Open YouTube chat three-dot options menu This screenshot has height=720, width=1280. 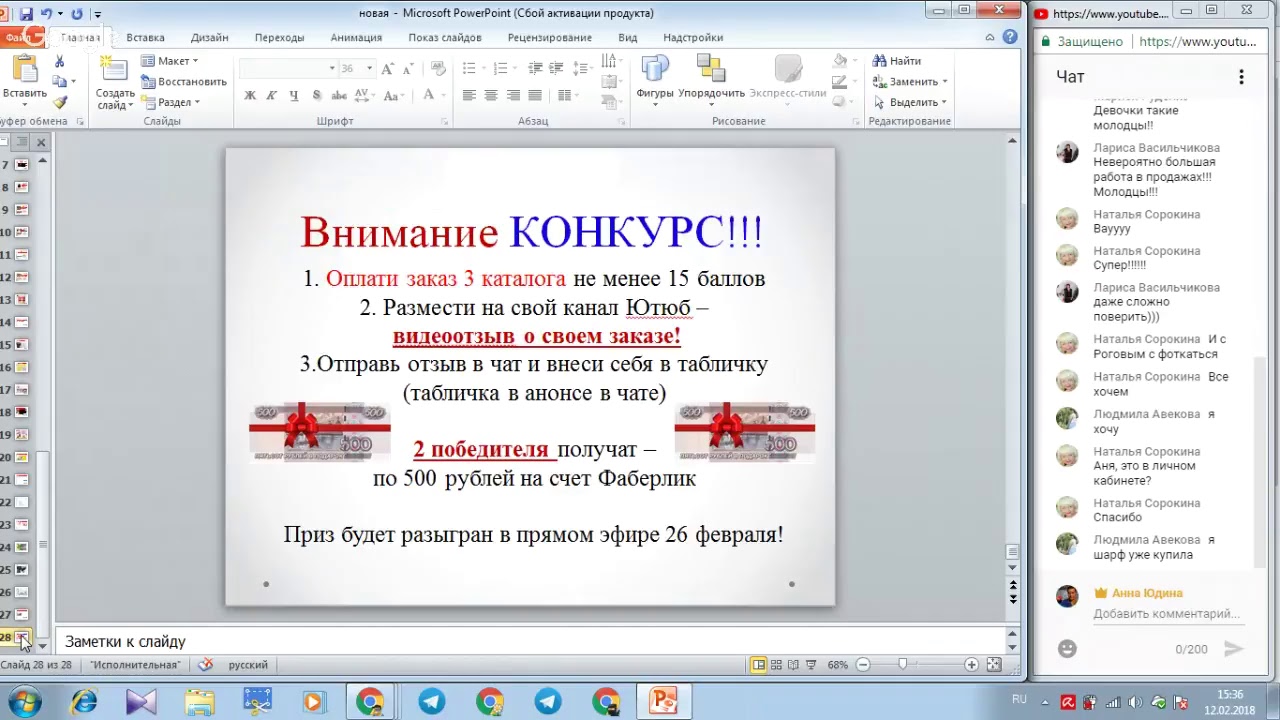tap(1241, 77)
